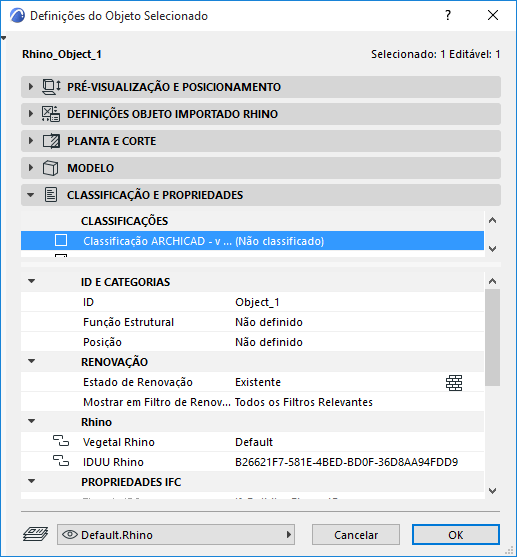Click the Planta e Corte panel icon

tap(51, 141)
